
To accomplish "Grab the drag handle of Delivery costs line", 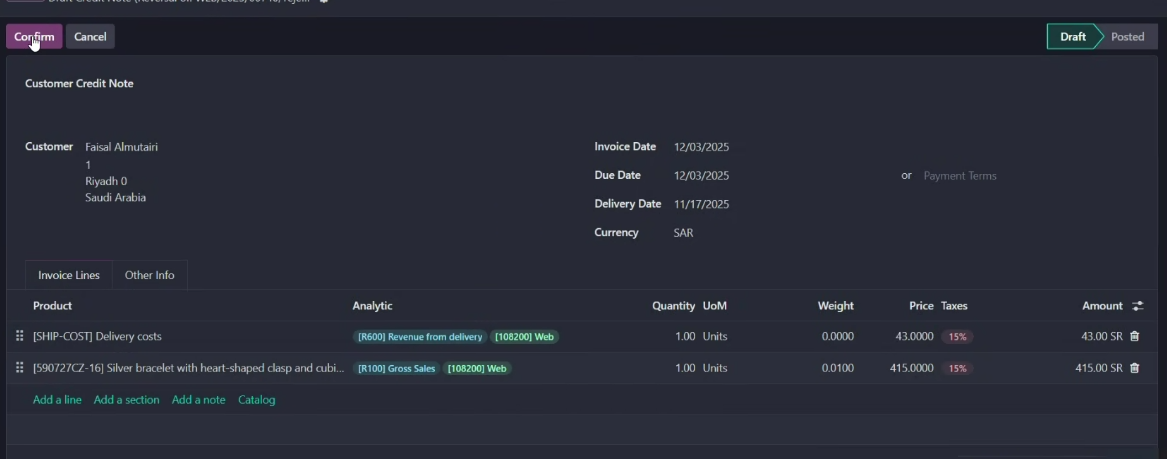I will 20,336.
